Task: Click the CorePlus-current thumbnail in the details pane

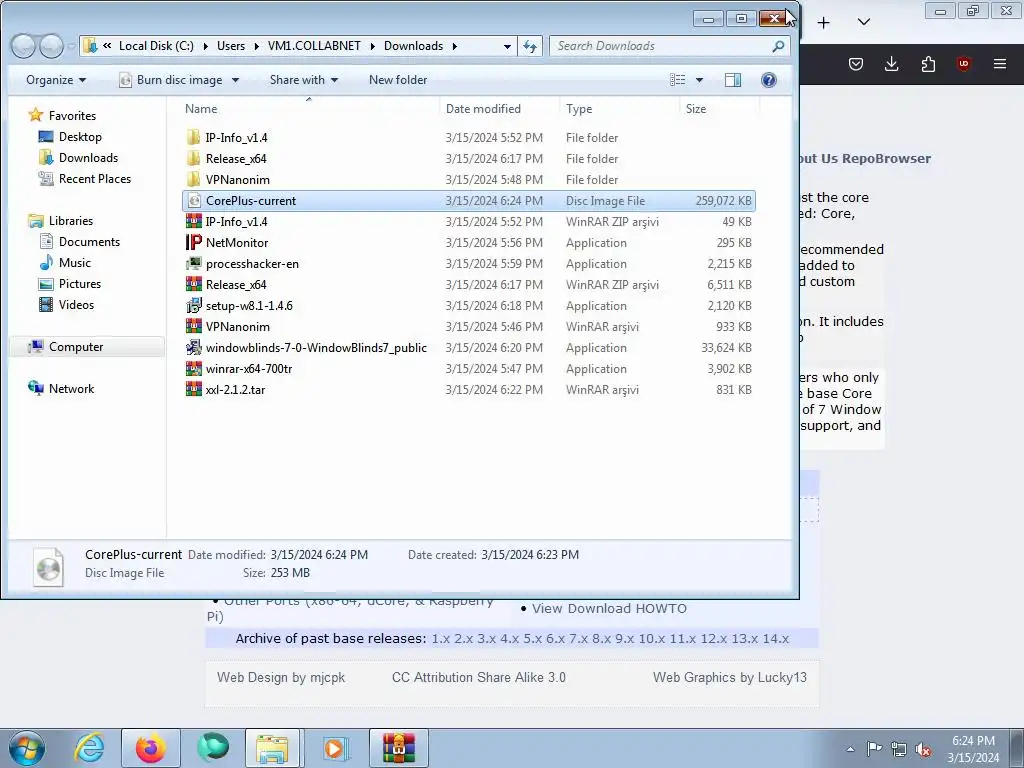Action: pyautogui.click(x=48, y=567)
